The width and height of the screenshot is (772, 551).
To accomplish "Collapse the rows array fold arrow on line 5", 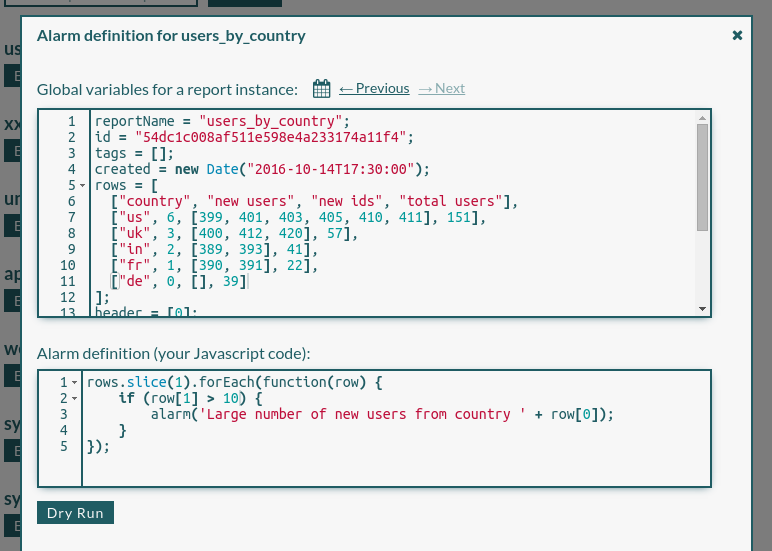I will point(83,186).
